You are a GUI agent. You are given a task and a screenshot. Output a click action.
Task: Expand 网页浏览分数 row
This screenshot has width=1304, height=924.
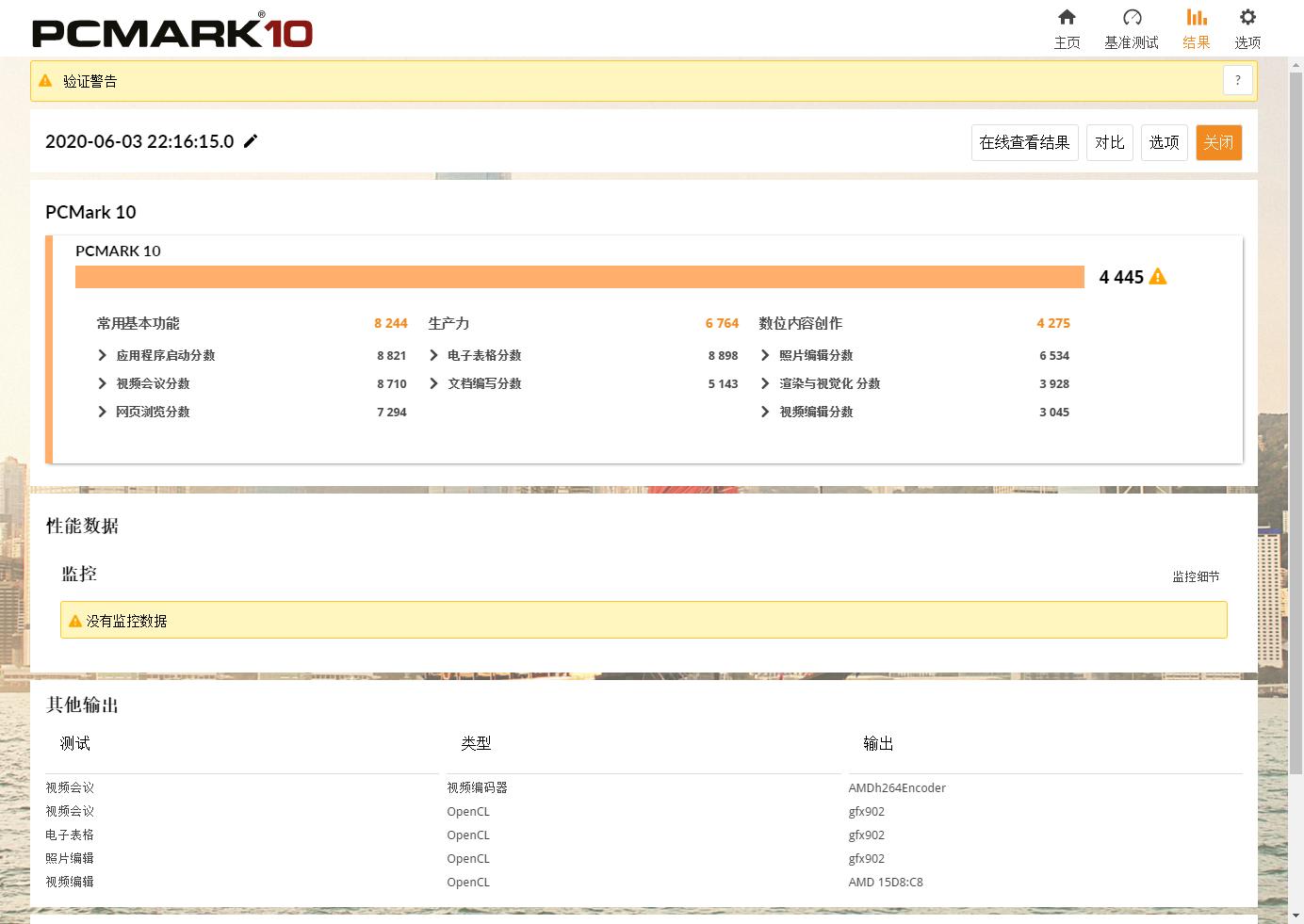(103, 412)
